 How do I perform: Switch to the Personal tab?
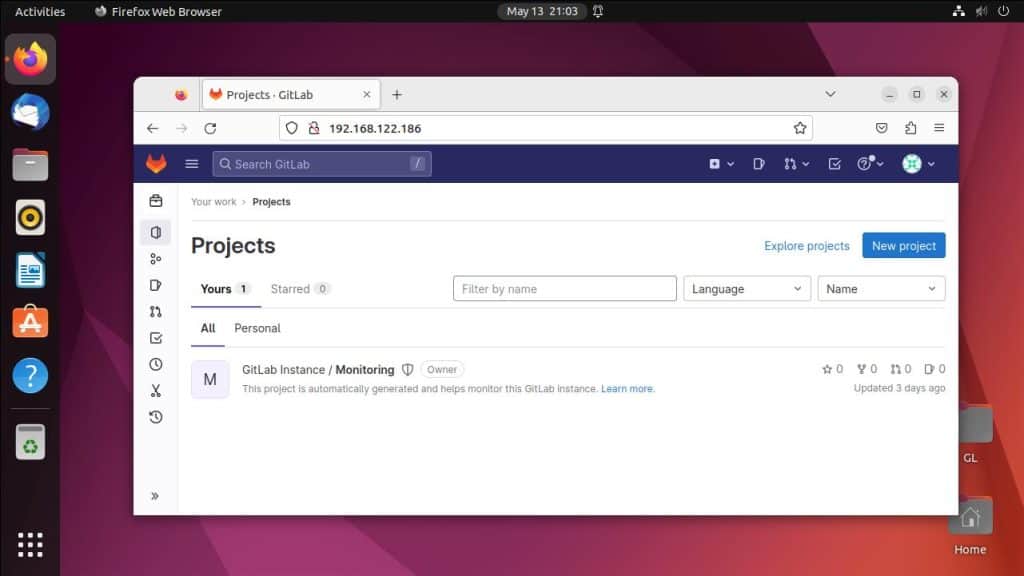click(x=257, y=328)
